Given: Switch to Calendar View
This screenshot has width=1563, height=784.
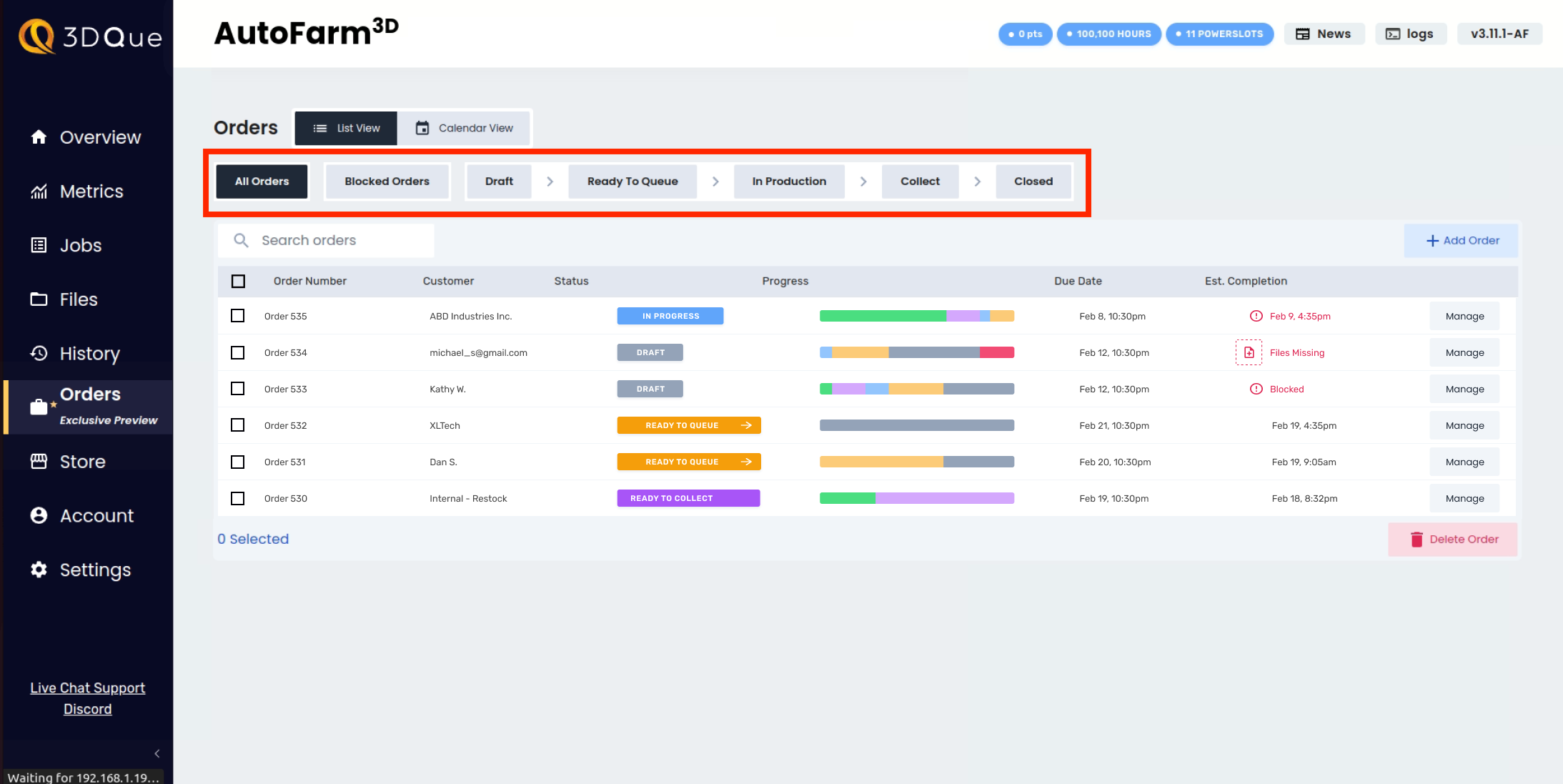Looking at the screenshot, I should [x=465, y=128].
